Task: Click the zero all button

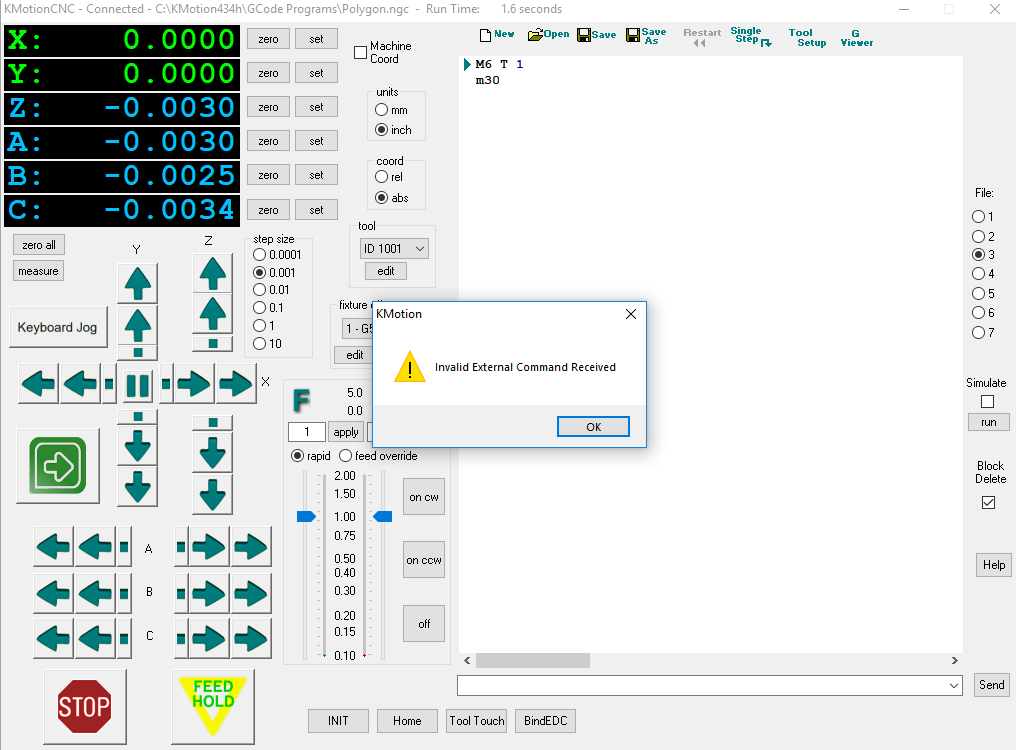Action: [39, 245]
